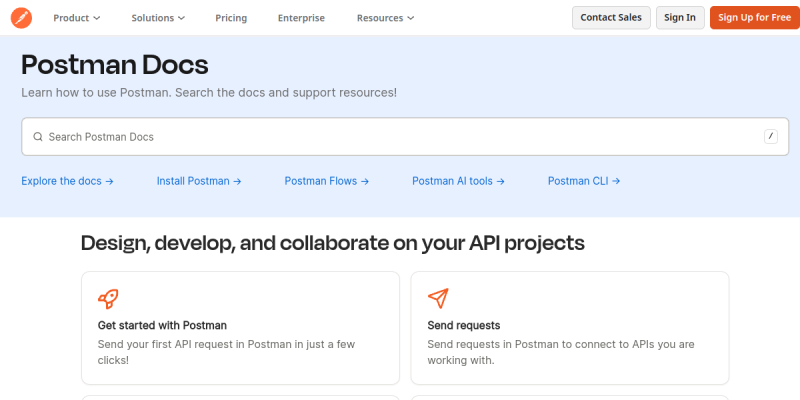Open the Postman AI tools link
The image size is (800, 400).
tap(458, 181)
